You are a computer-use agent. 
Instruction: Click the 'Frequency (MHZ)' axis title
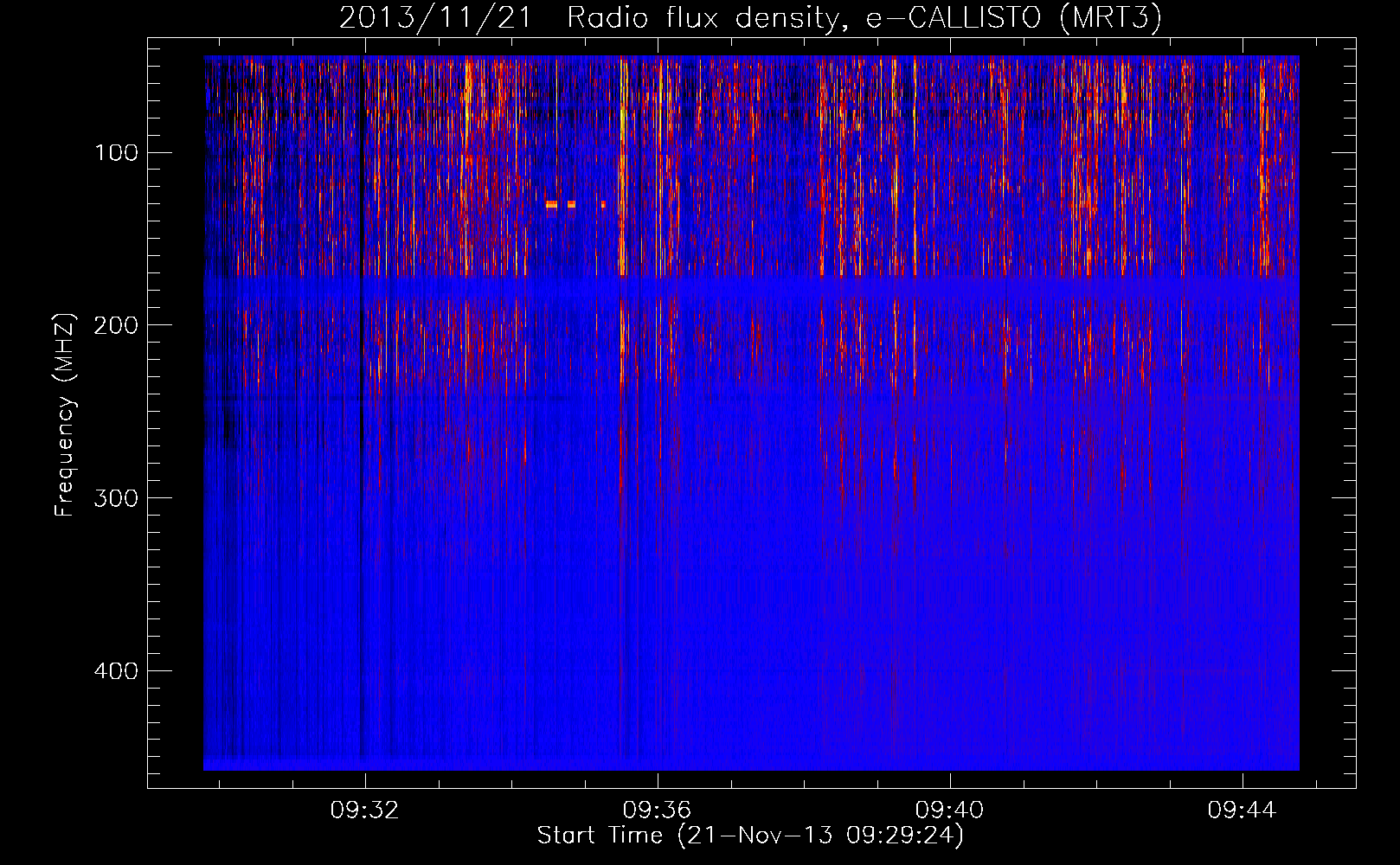(65, 414)
